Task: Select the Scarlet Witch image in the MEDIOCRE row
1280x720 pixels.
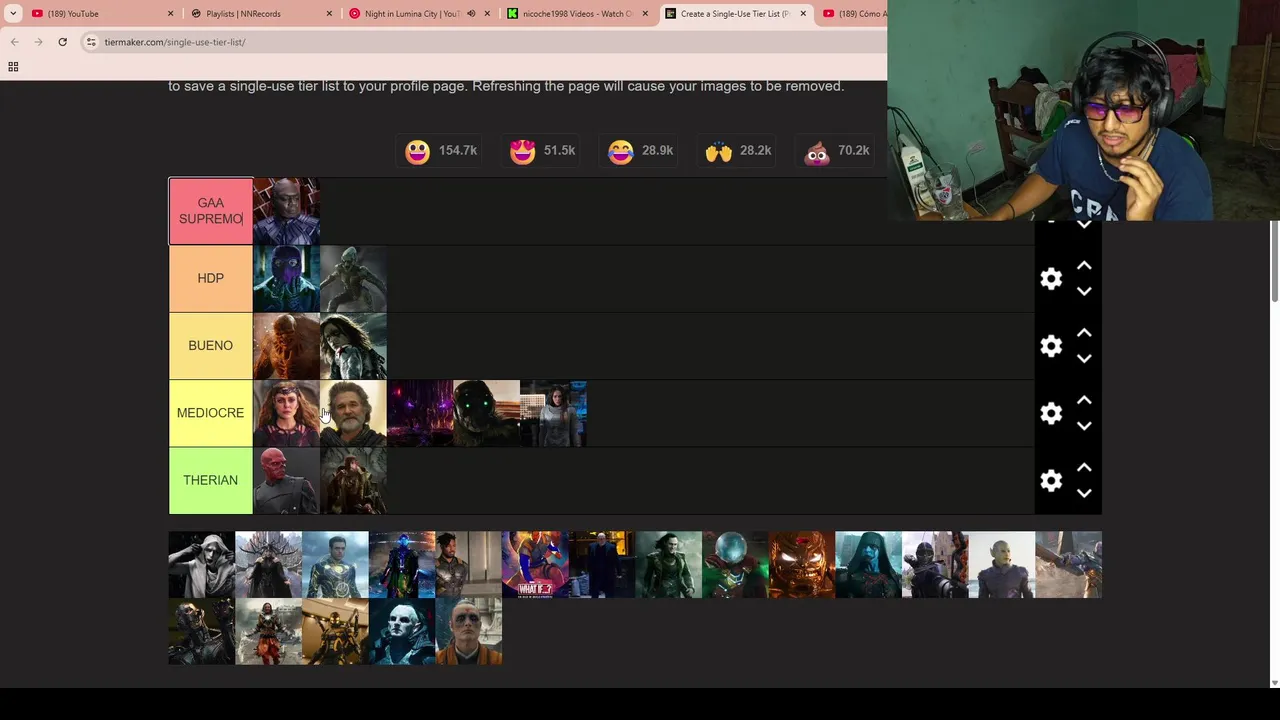Action: [286, 413]
